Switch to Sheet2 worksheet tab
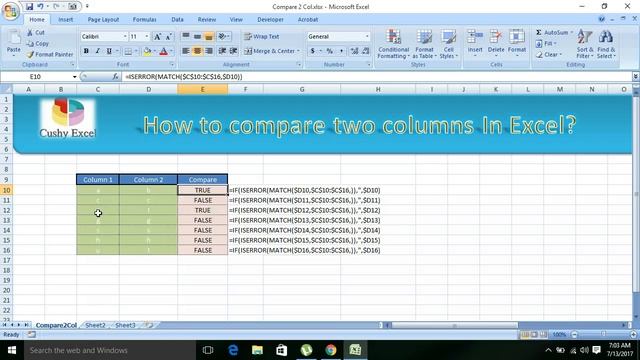This screenshot has width=640, height=360. click(95, 325)
